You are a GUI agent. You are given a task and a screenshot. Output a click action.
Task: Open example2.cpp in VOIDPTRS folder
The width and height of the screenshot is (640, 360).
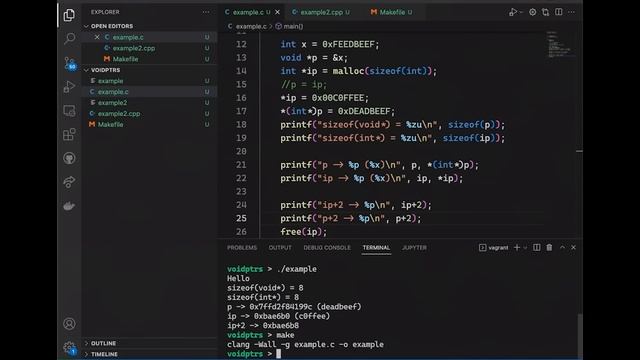tap(119, 114)
